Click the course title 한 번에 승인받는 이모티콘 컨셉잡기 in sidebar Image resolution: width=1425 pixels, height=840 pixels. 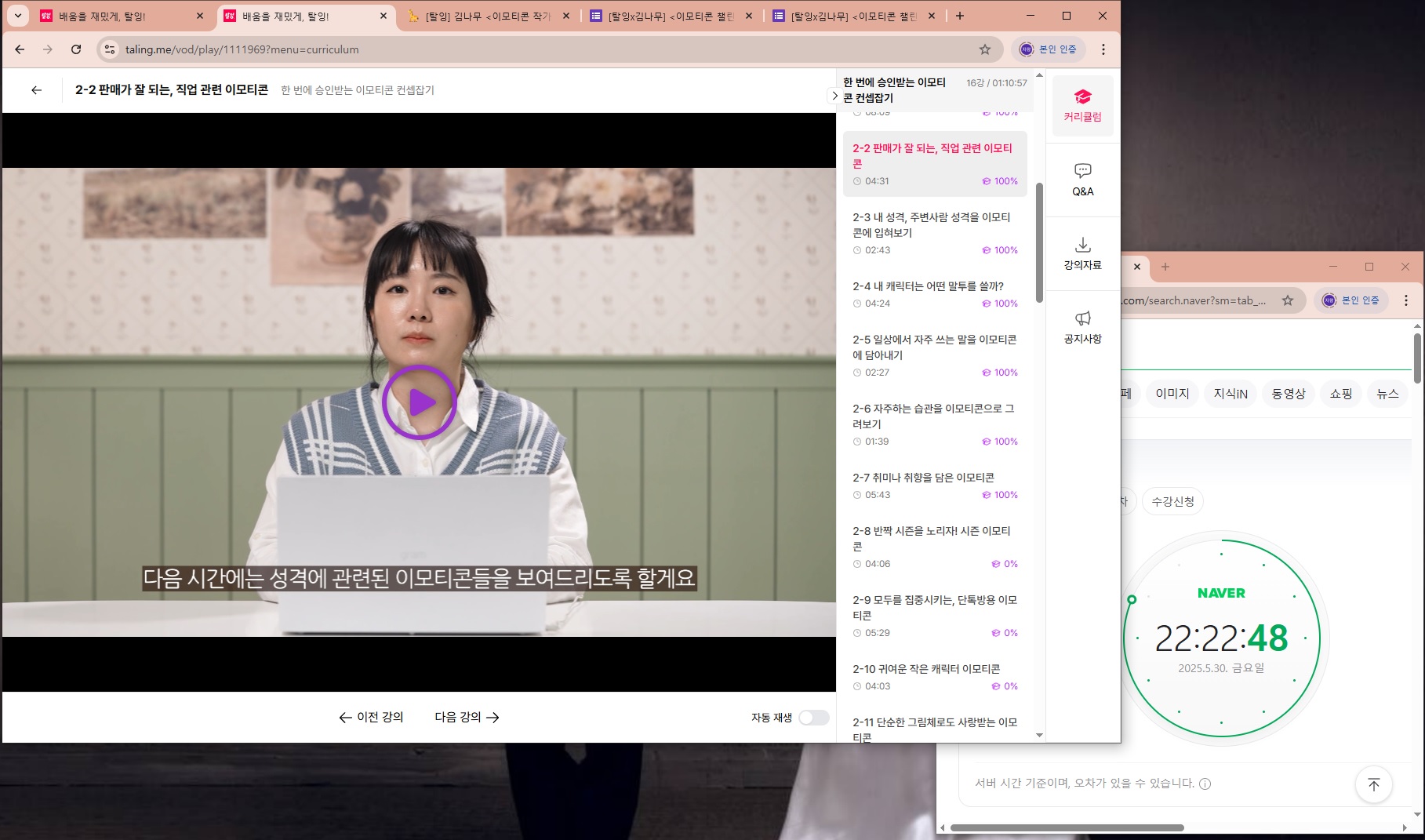[x=894, y=90]
